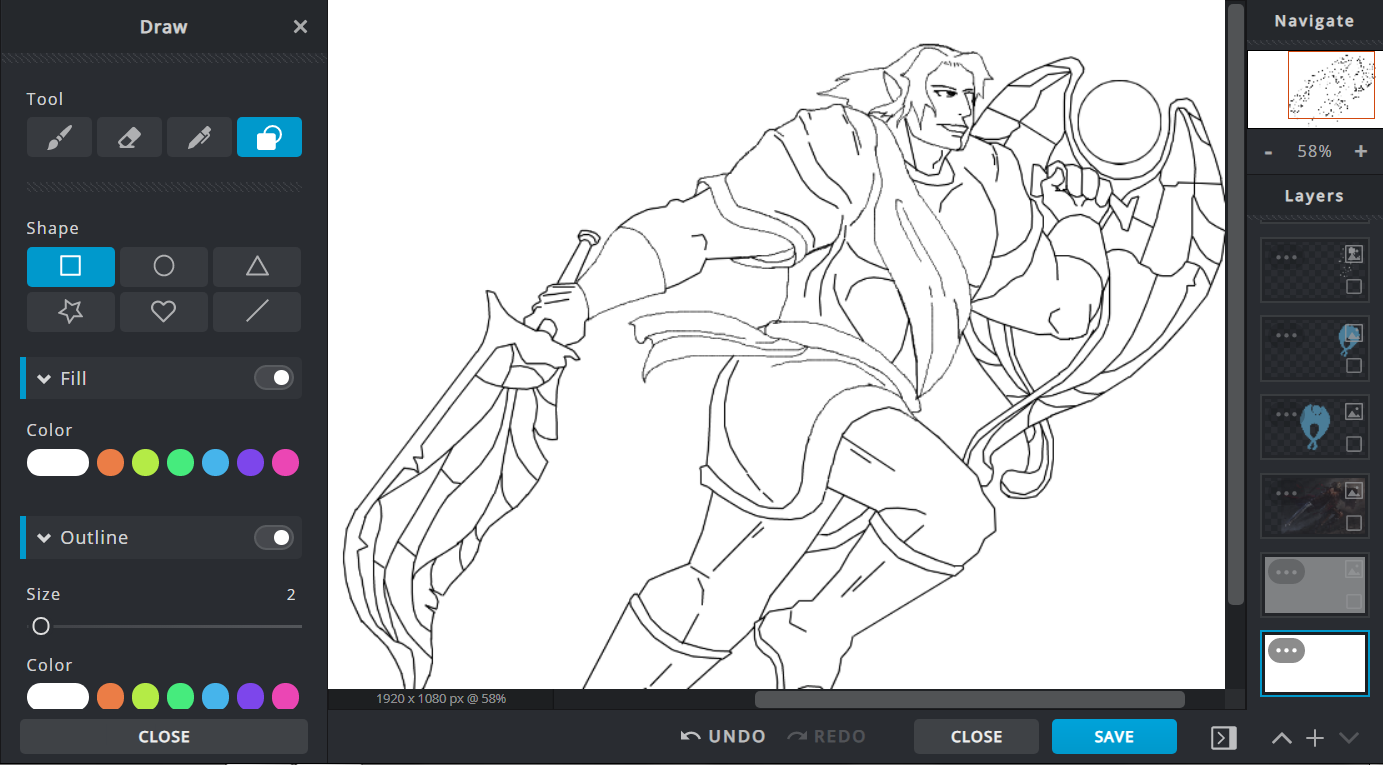Screen dimensions: 1383x765
Task: Click image icon on large blue figure layer
Action: (1354, 411)
